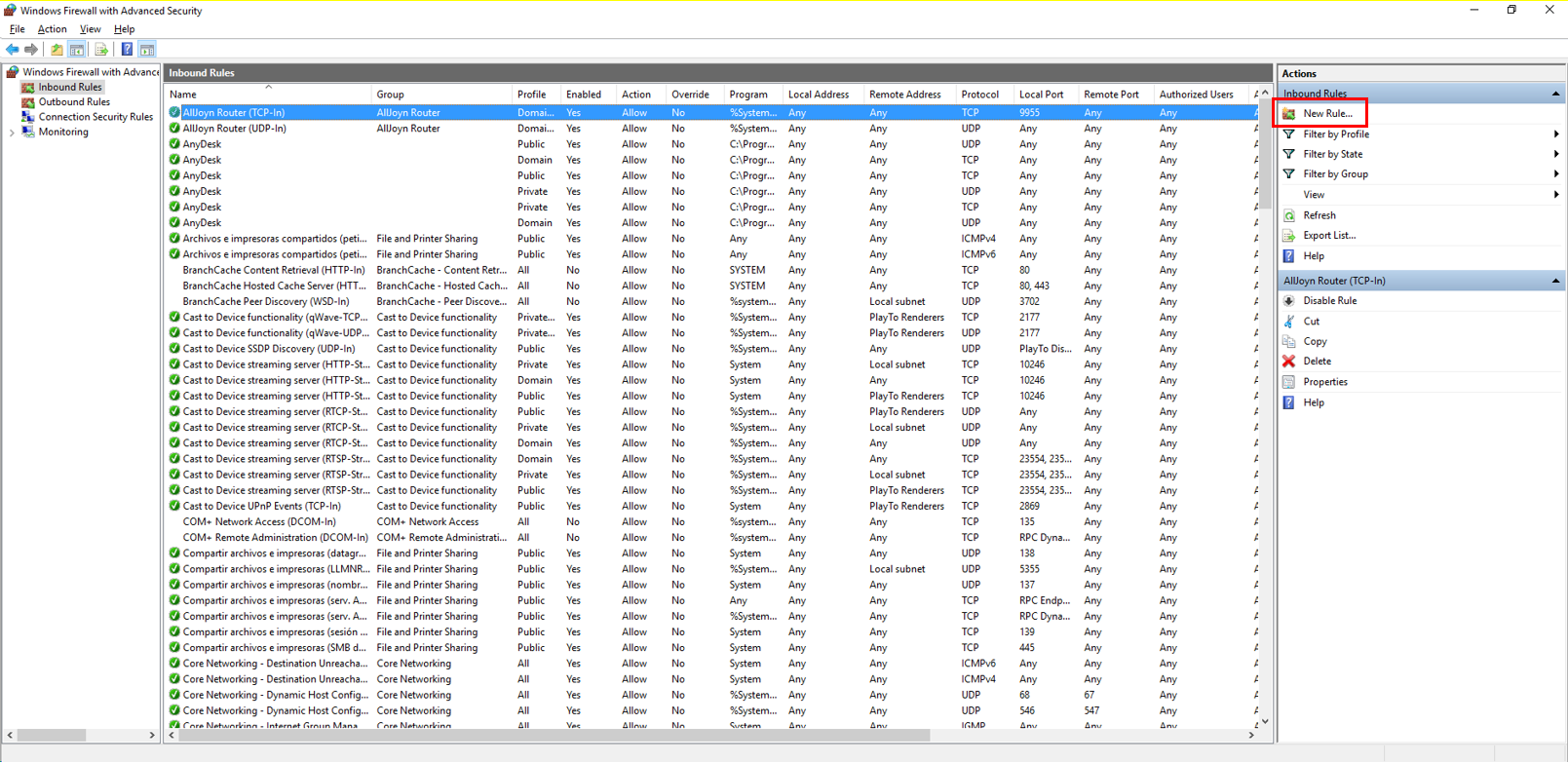Viewport: 1568px width, 763px height.
Task: Click the Up One Level folder icon
Action: point(57,50)
